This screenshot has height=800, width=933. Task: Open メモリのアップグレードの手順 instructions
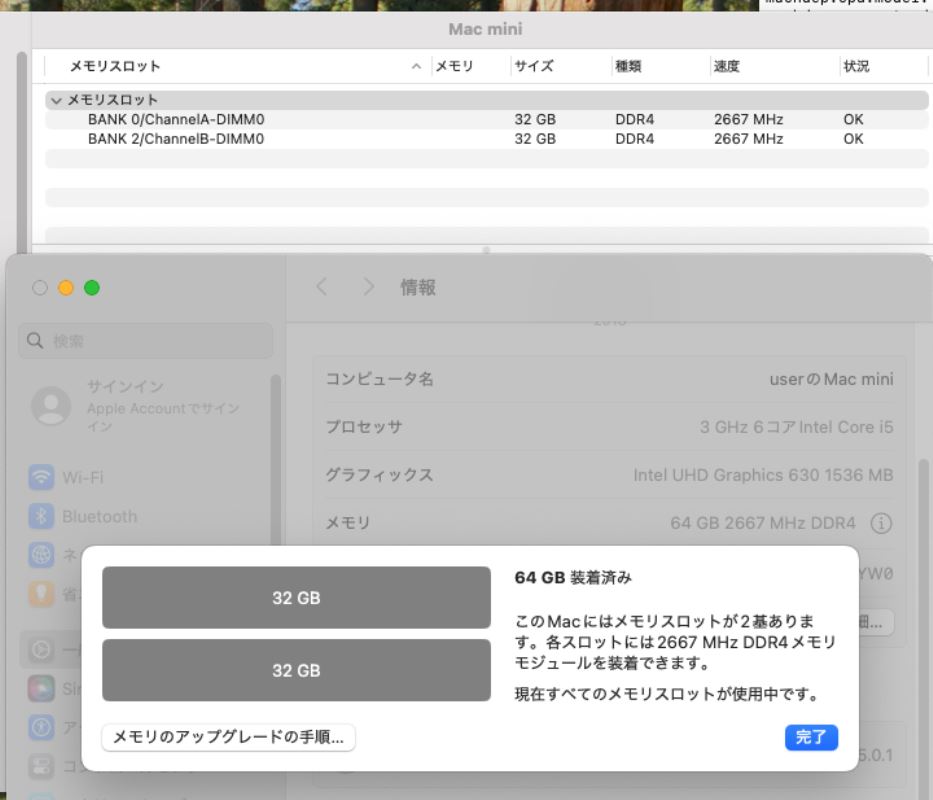coord(228,737)
